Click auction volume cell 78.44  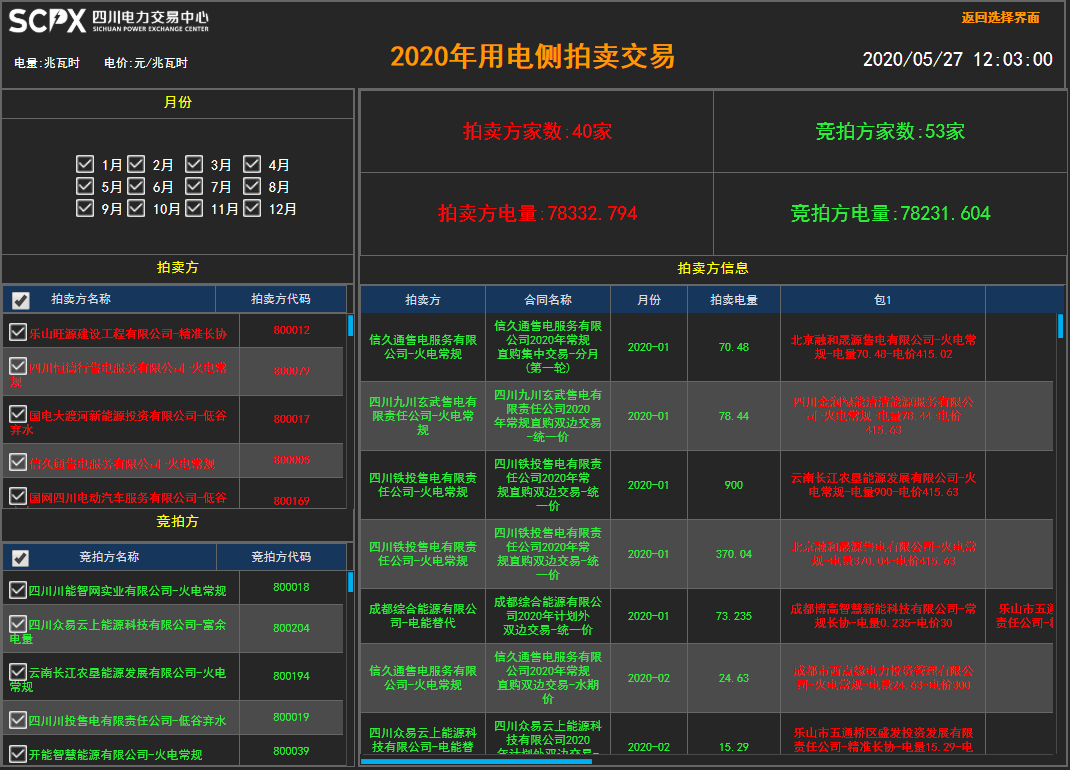tap(734, 416)
